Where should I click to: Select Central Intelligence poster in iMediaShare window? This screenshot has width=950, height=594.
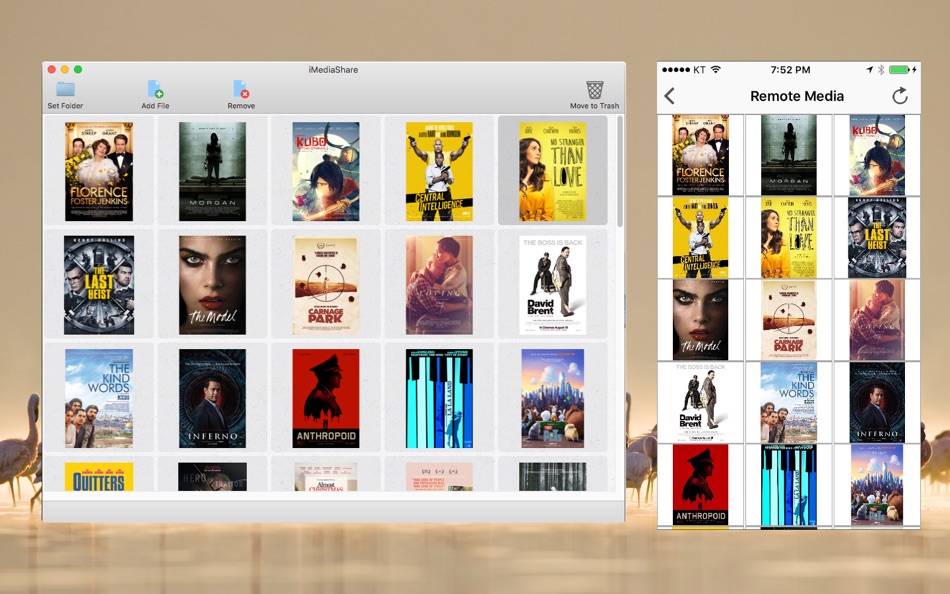click(x=439, y=172)
